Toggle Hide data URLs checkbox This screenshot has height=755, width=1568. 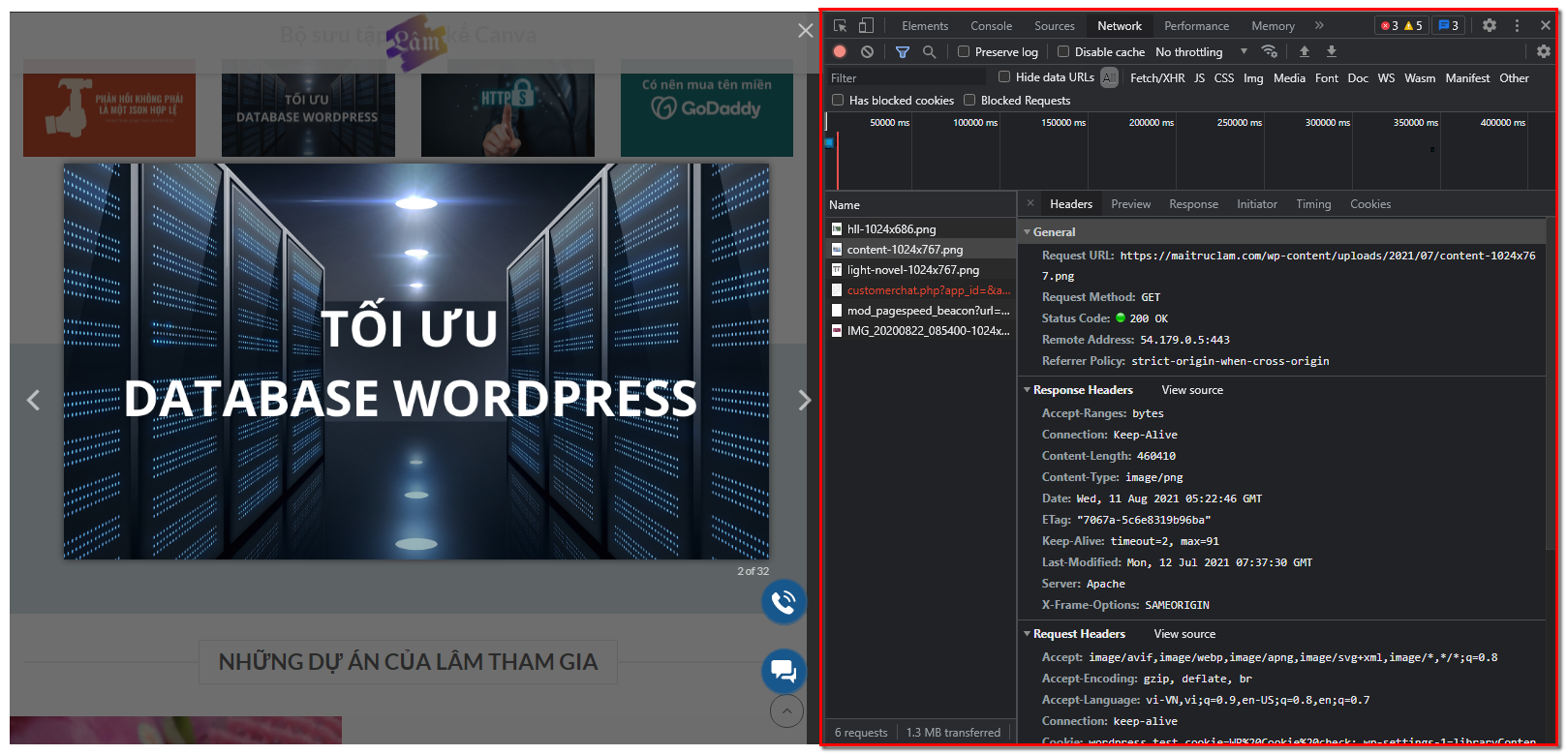pyautogui.click(x=1004, y=77)
